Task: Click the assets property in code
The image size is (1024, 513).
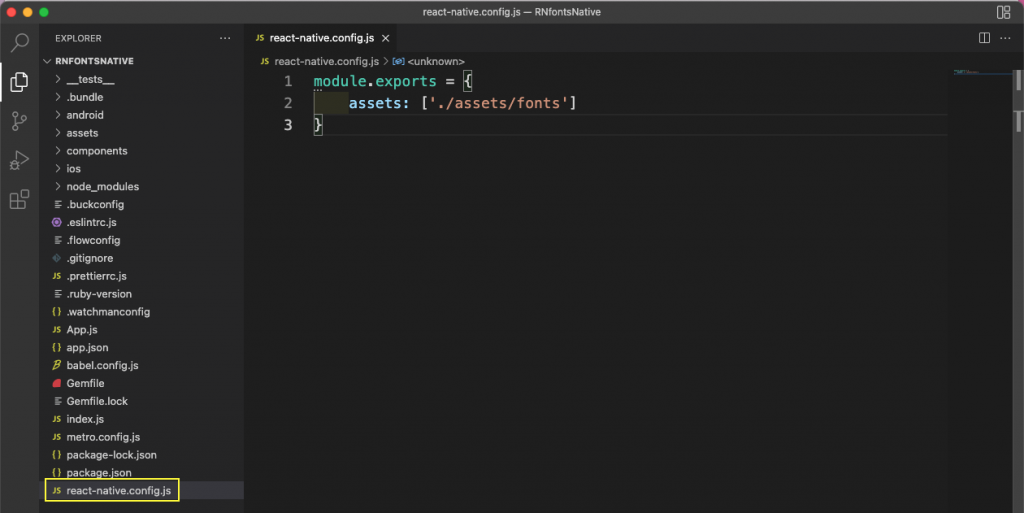Action: coord(375,103)
